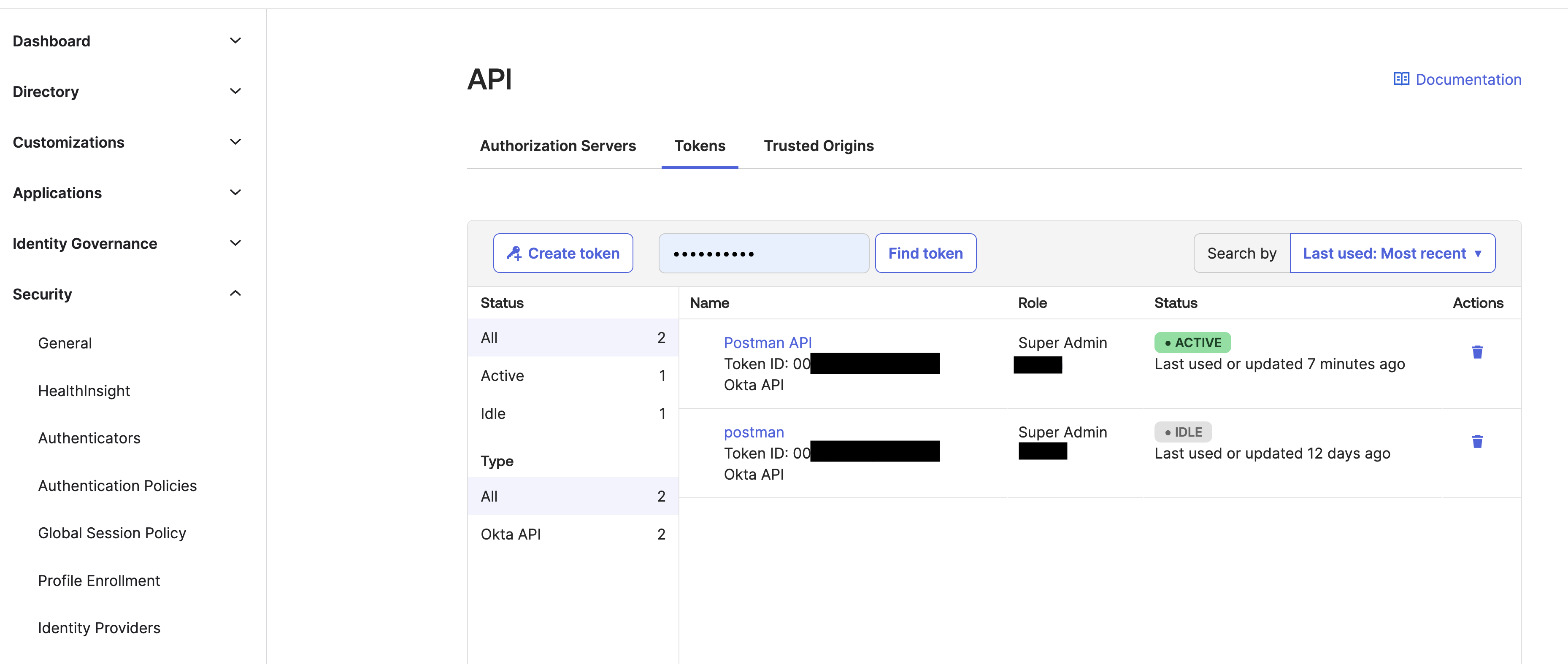Click the Create token button
1568x664 pixels.
coord(562,253)
